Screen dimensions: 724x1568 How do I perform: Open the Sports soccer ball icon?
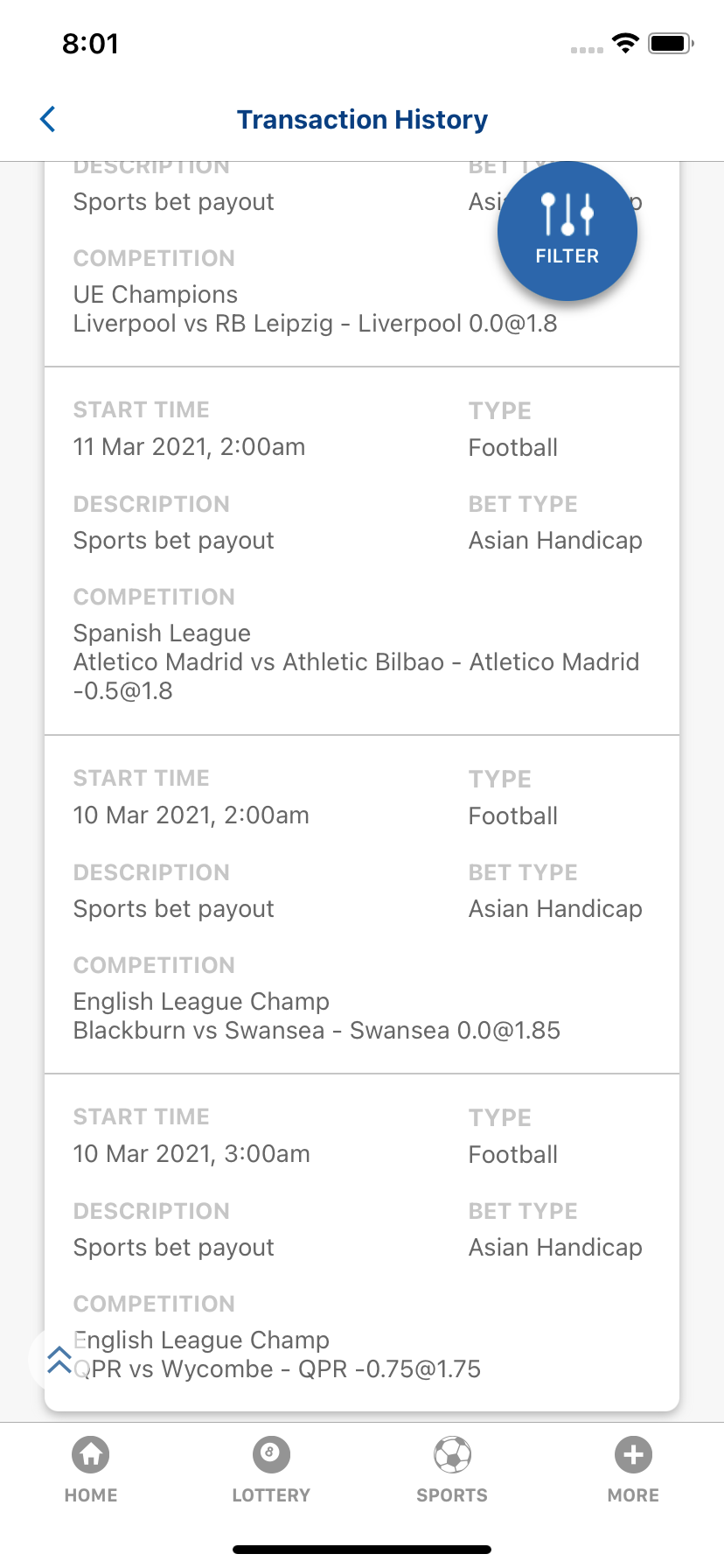pos(452,1454)
